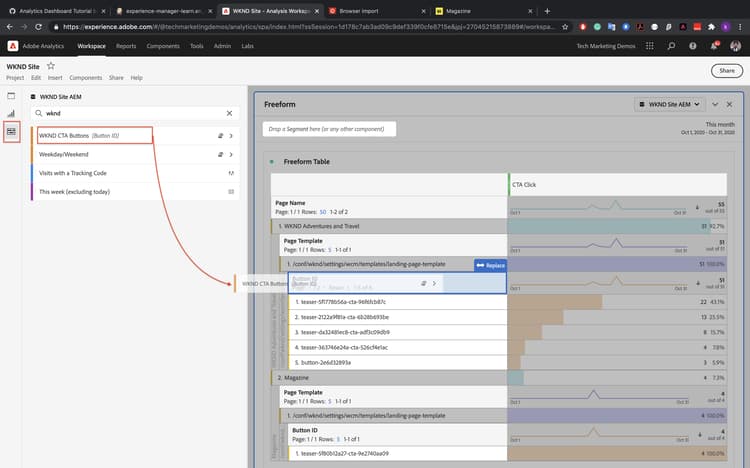The width and height of the screenshot is (750, 468).
Task: Click the Share button
Action: click(727, 71)
